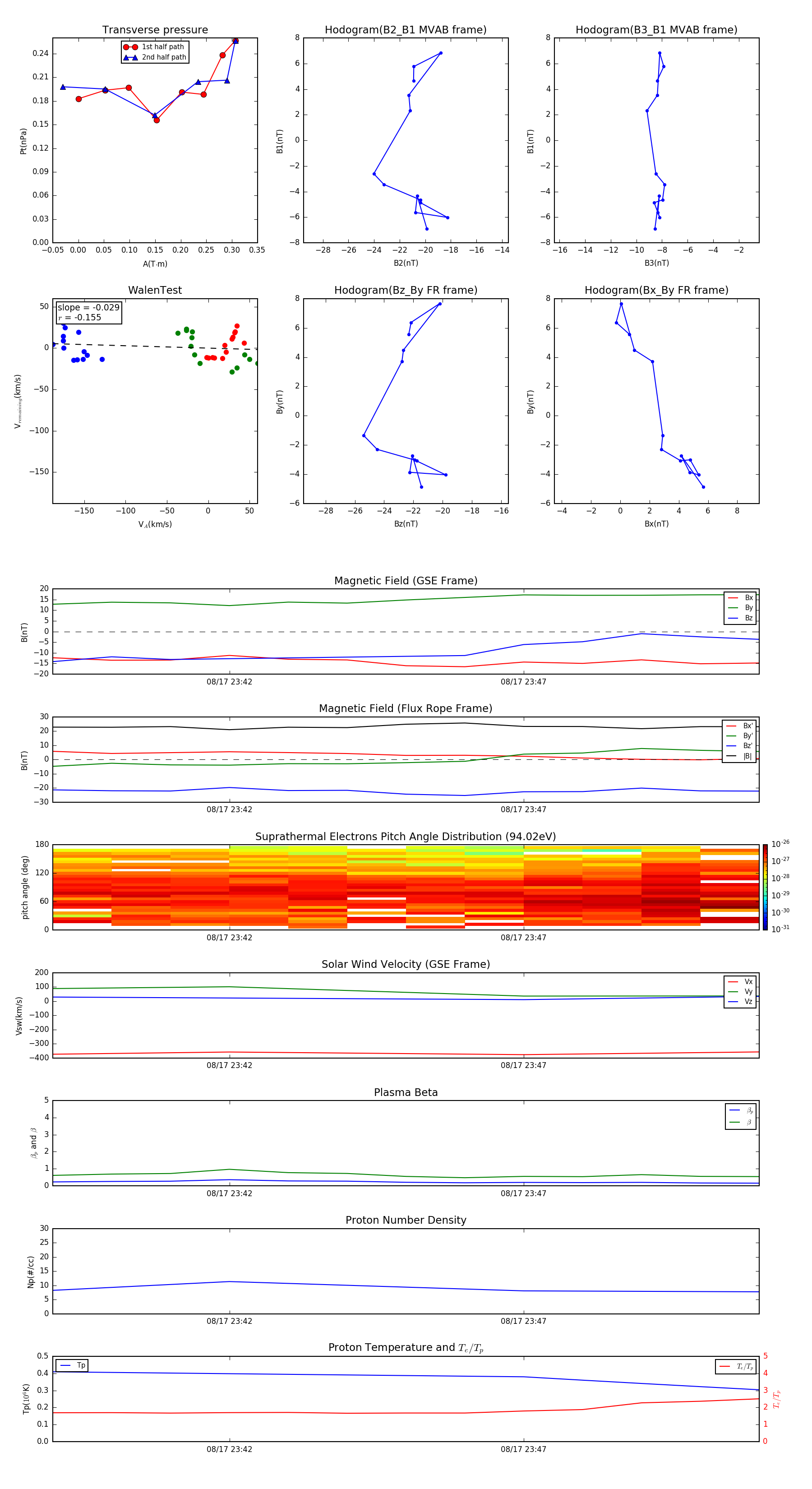Click '08/17 23:47' under Proton Temperature plot
812x1489 pixels.
(x=524, y=1449)
